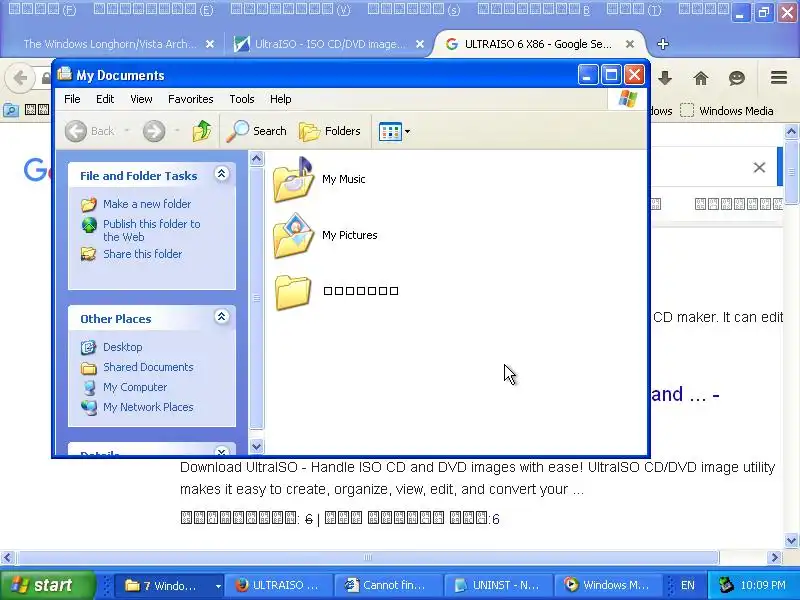Click the Share this folder icon

tap(88, 254)
